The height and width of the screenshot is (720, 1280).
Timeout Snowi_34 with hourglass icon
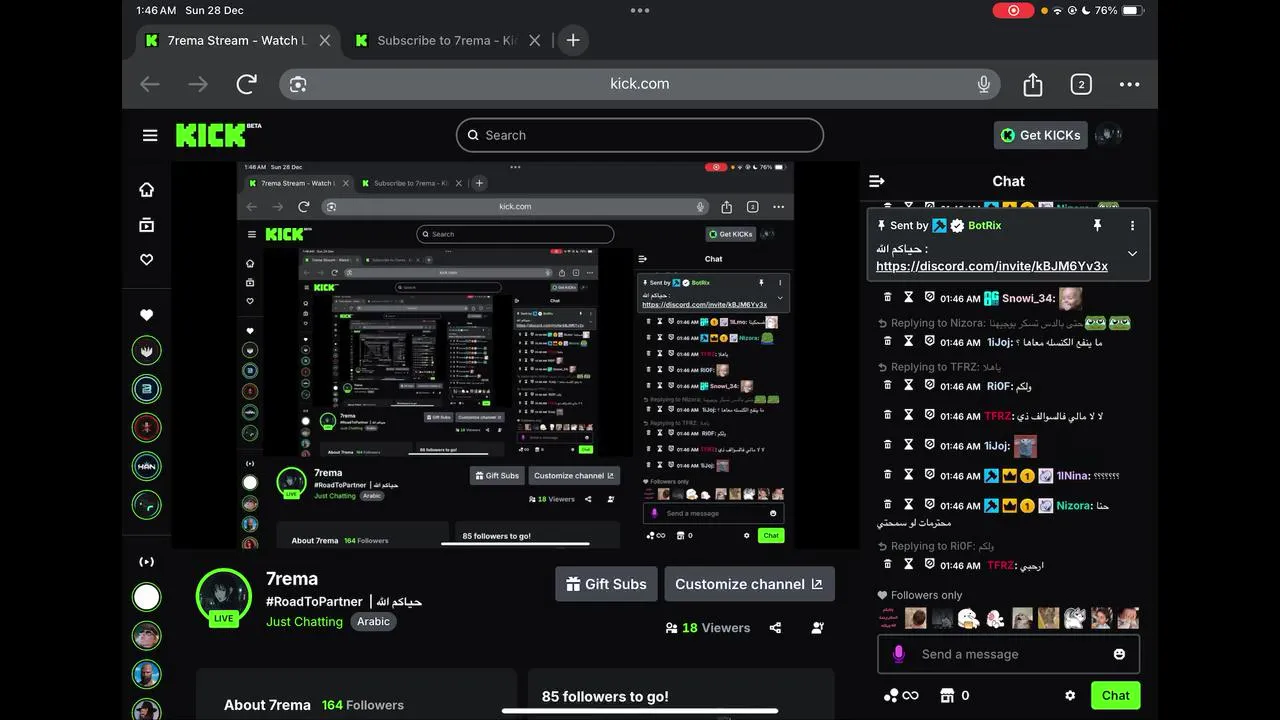tap(909, 298)
